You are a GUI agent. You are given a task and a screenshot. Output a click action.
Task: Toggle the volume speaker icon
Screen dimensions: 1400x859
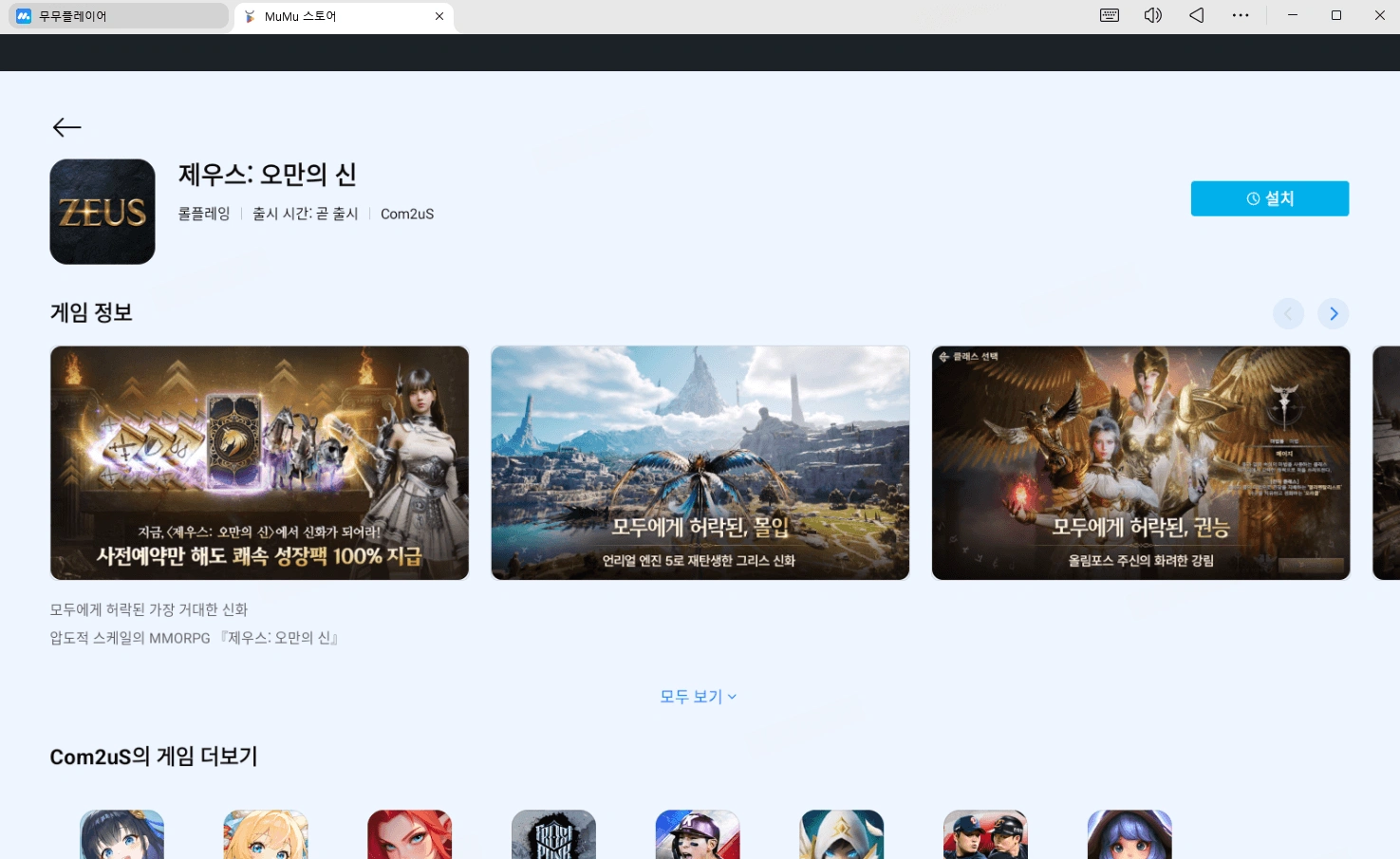[1153, 15]
